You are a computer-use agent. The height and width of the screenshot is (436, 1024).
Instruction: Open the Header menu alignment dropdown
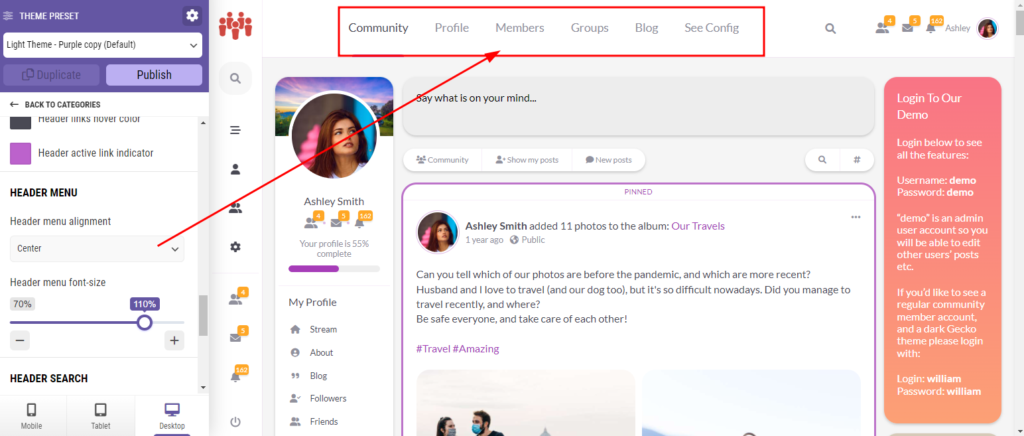click(97, 248)
